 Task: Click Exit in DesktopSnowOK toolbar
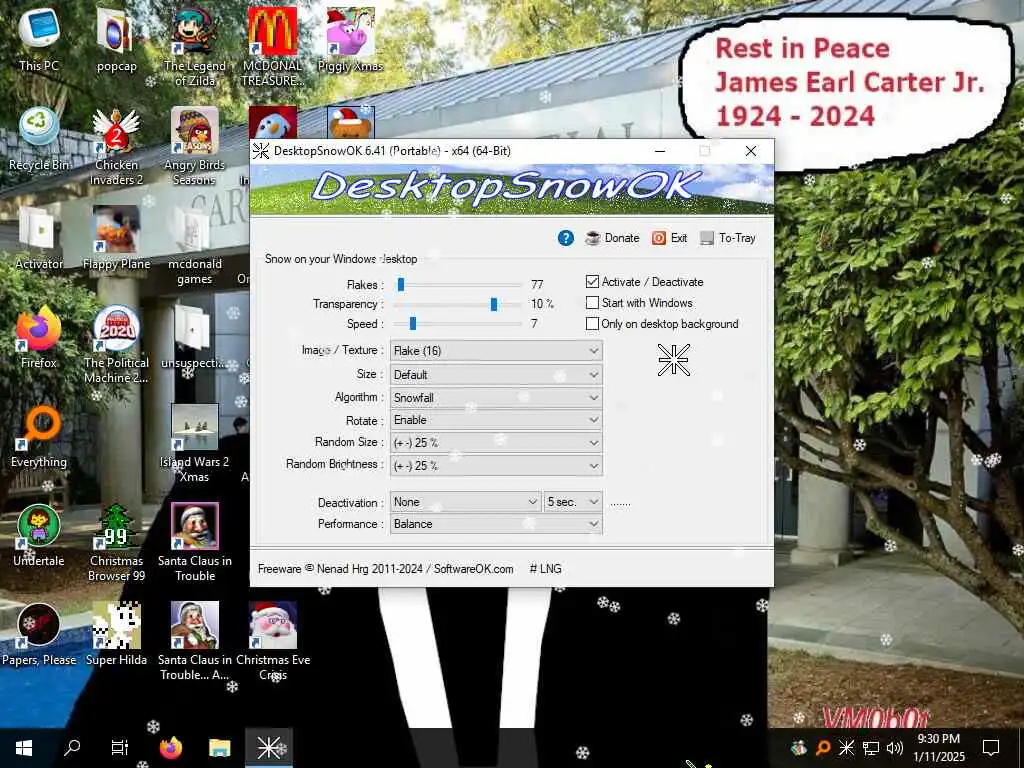[x=669, y=238]
